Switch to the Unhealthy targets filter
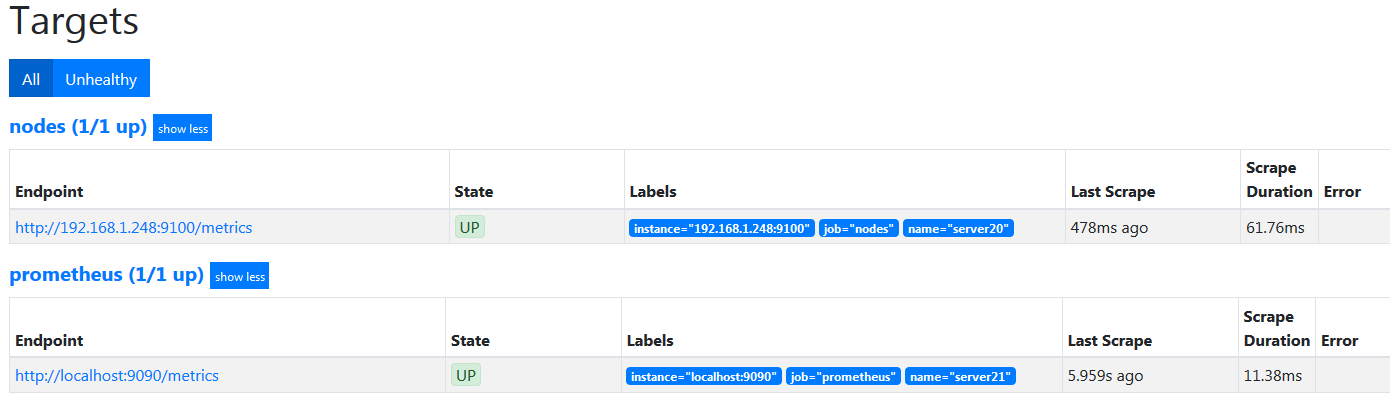The height and width of the screenshot is (400, 1390). pos(101,79)
